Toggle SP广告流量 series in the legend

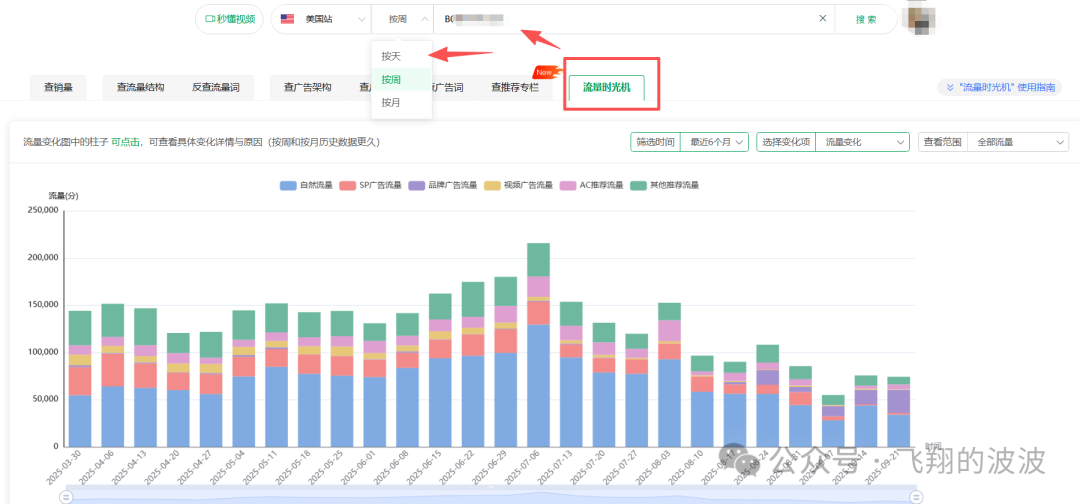click(x=370, y=185)
